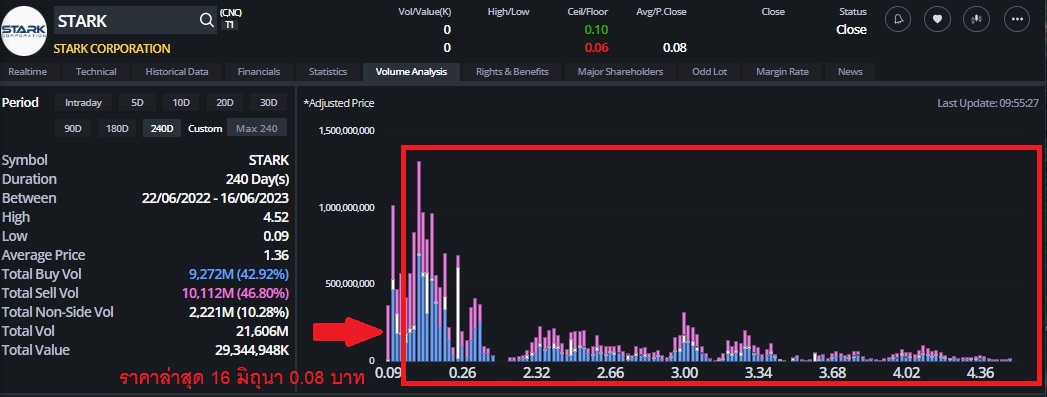Click the floor price 0.06
1047x397 pixels.
596,48
